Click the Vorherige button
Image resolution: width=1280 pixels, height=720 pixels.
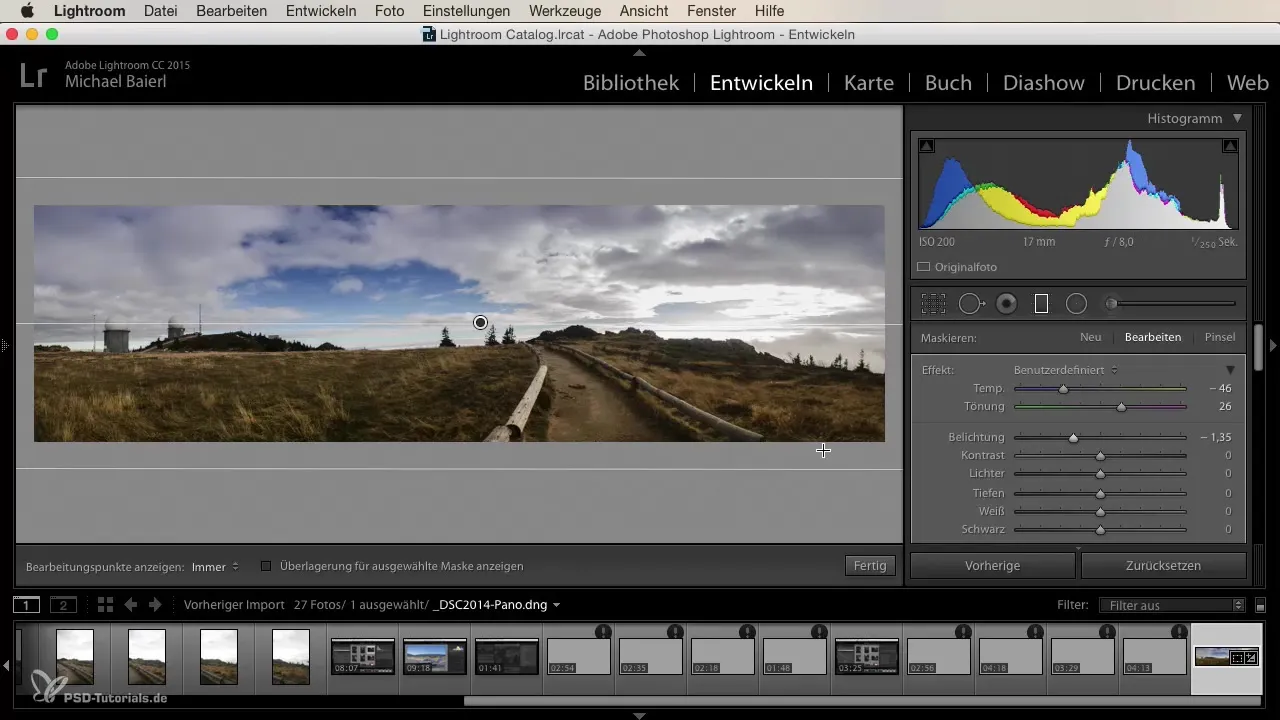click(992, 565)
